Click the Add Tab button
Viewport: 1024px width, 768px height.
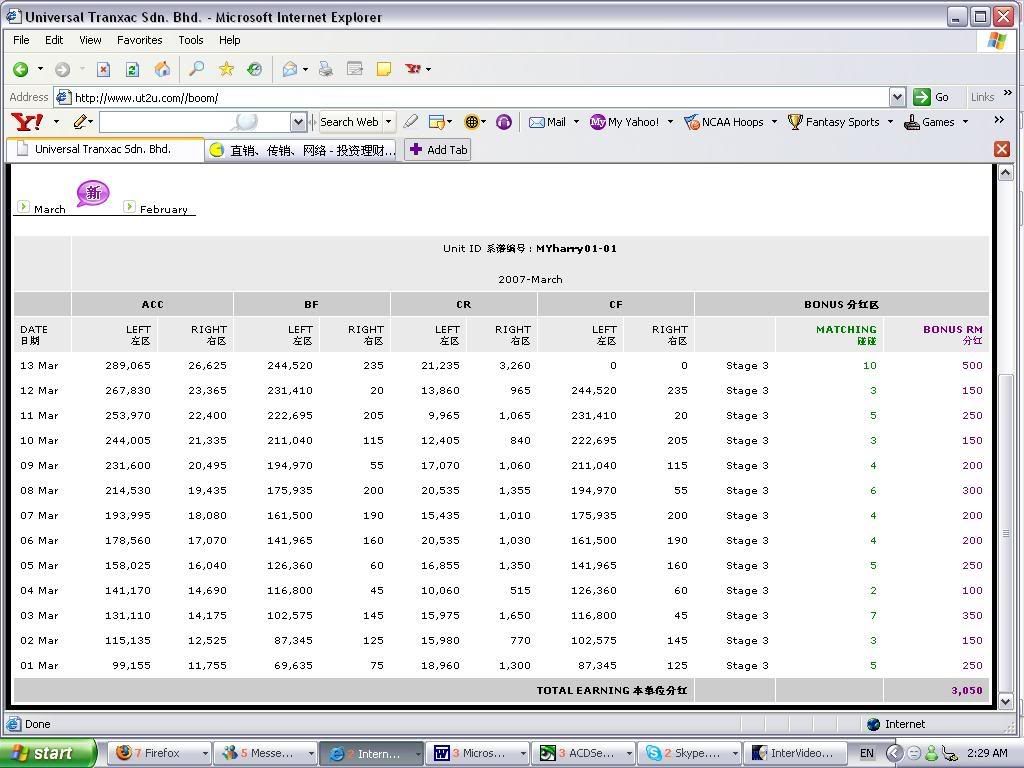pyautogui.click(x=437, y=150)
